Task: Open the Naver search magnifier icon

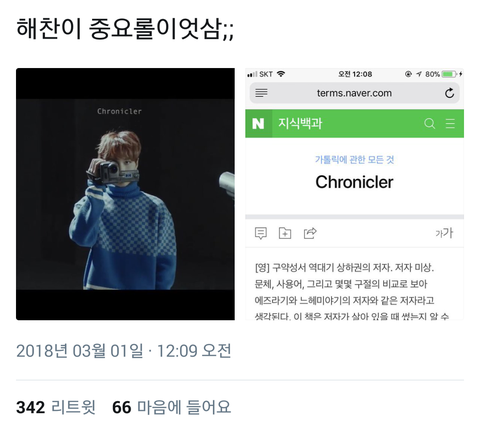Action: point(429,123)
